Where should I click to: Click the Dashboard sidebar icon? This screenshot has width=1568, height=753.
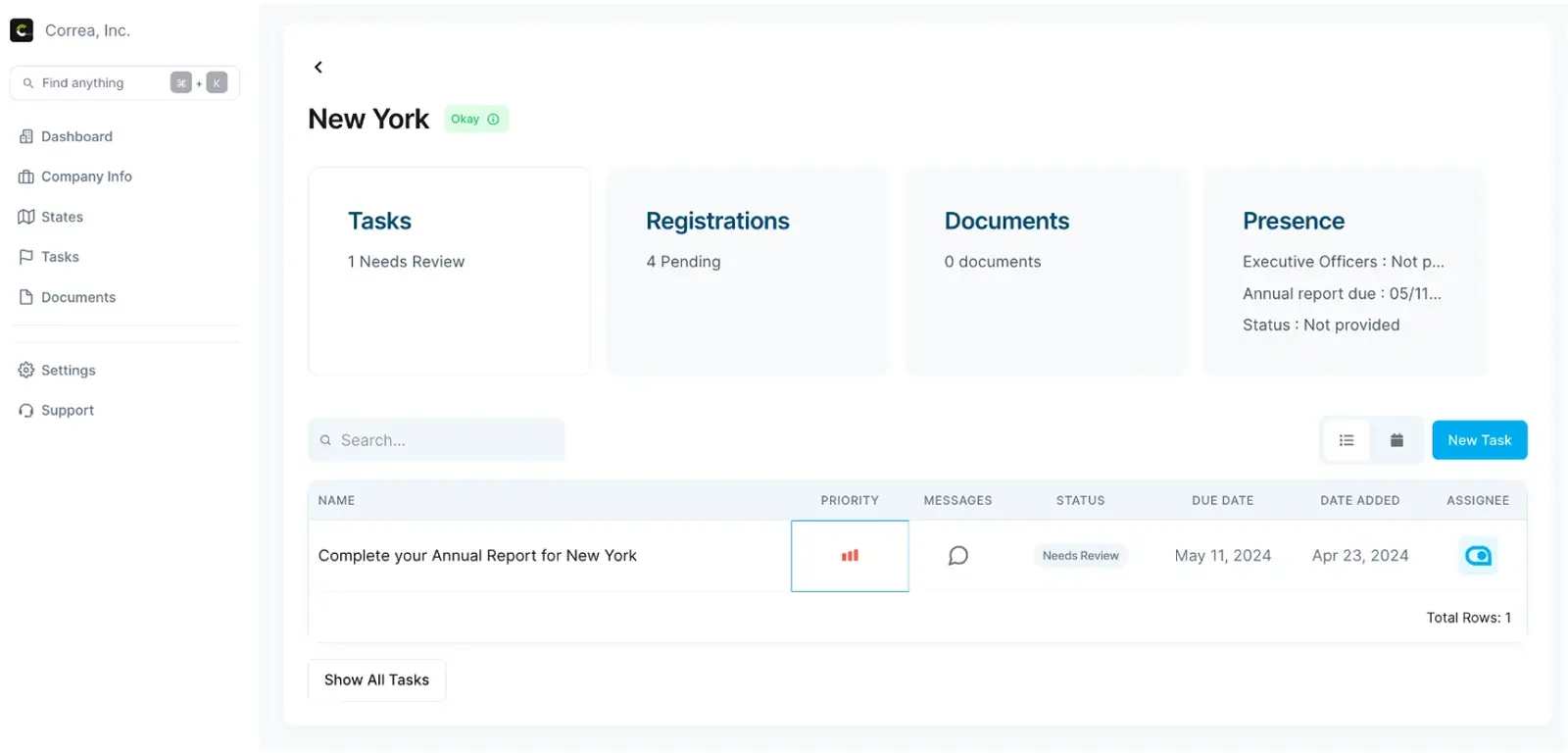click(26, 136)
